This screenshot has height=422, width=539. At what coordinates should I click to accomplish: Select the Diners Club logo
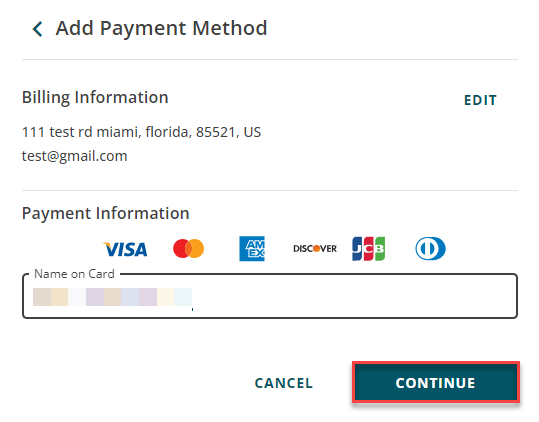(430, 248)
